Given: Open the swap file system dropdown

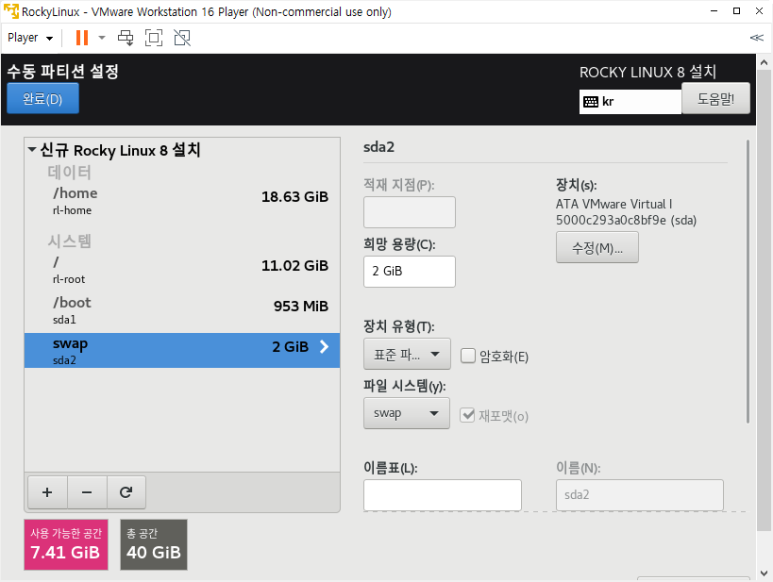Looking at the screenshot, I should 406,413.
